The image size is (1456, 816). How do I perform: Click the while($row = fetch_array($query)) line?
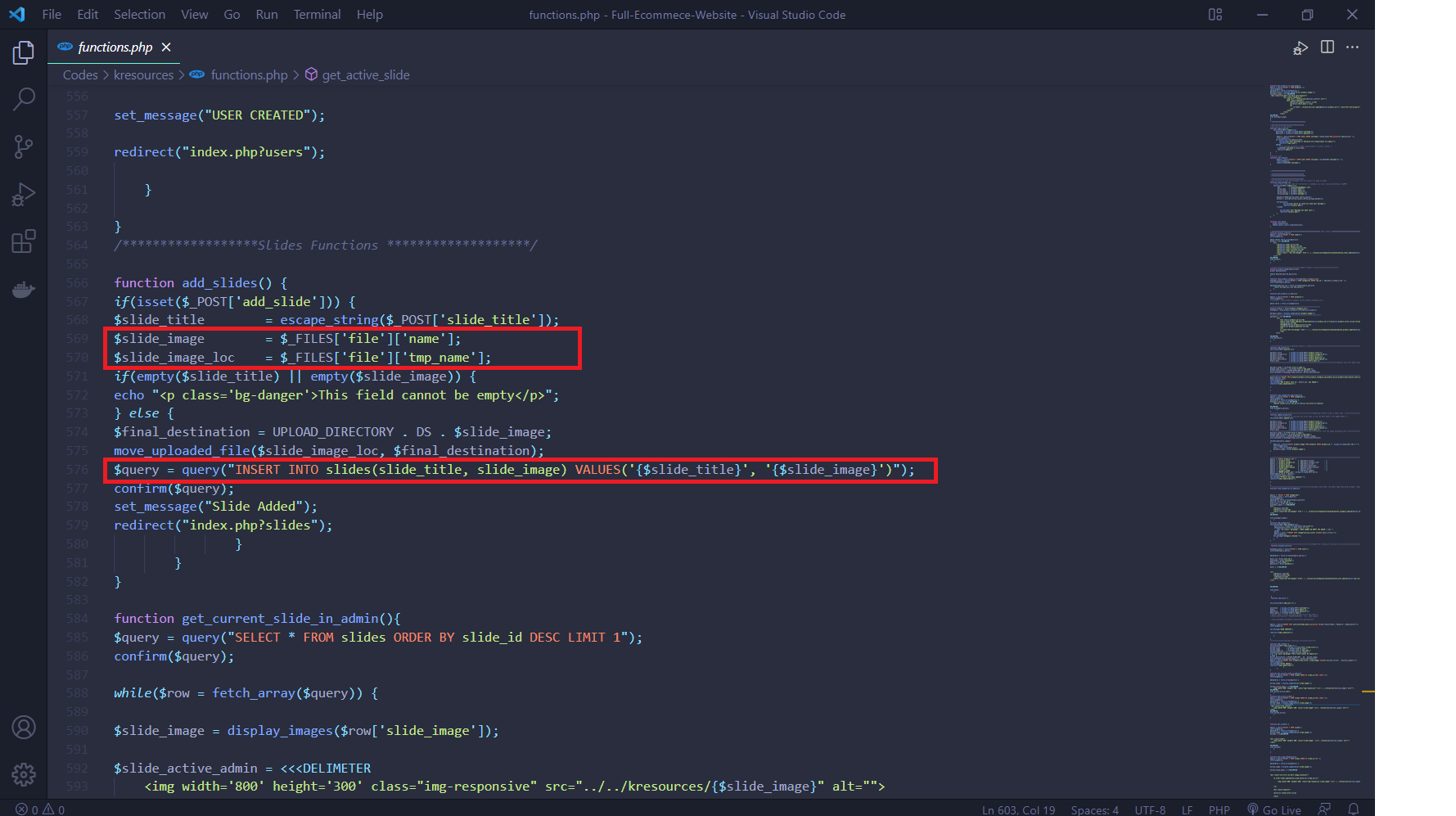pos(246,693)
